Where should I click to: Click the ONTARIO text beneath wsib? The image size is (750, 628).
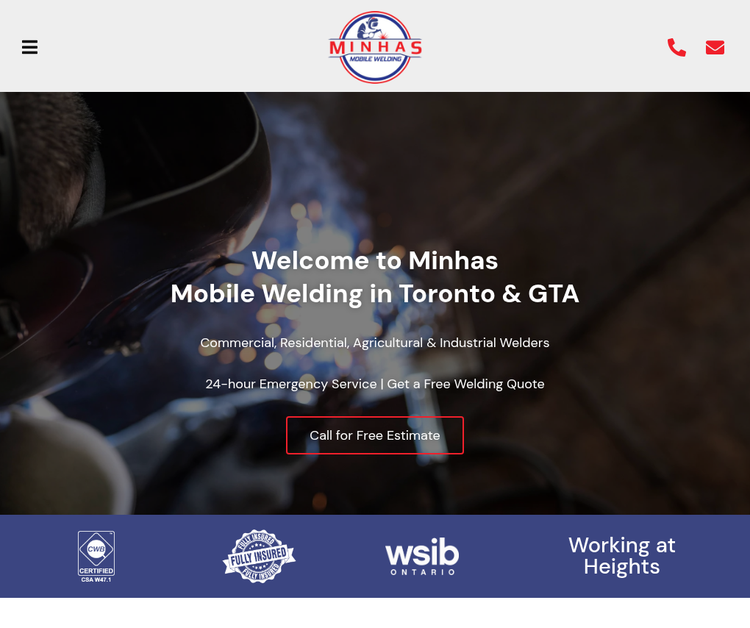pyautogui.click(x=422, y=572)
